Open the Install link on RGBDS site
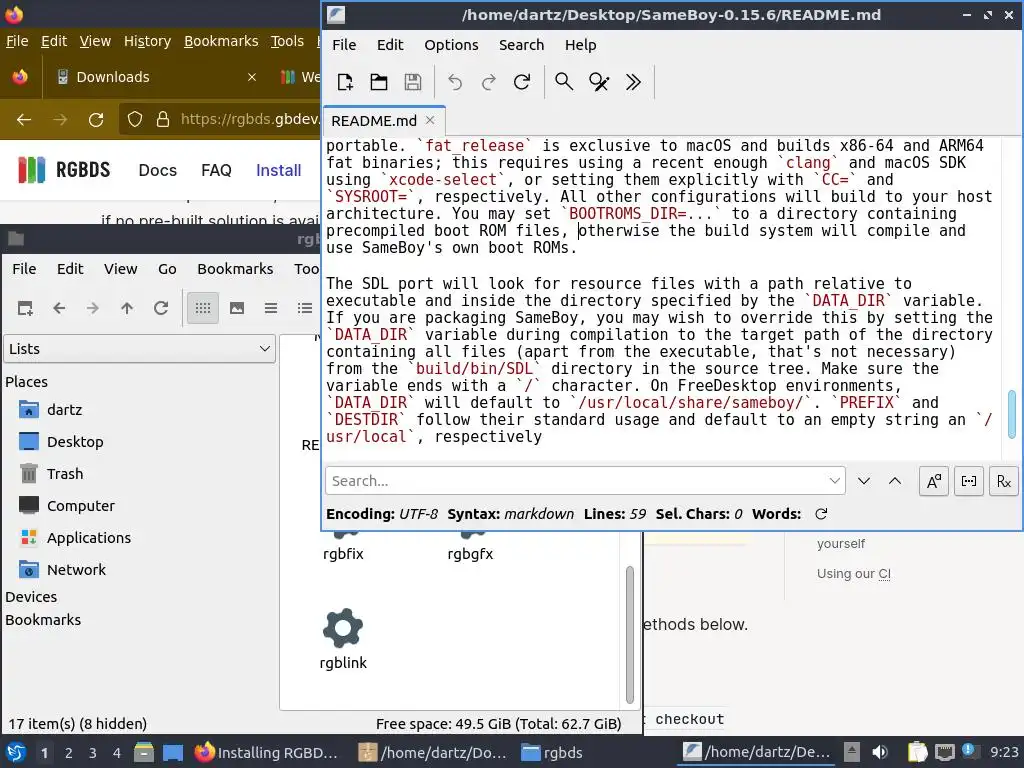This screenshot has width=1024, height=768. point(278,170)
